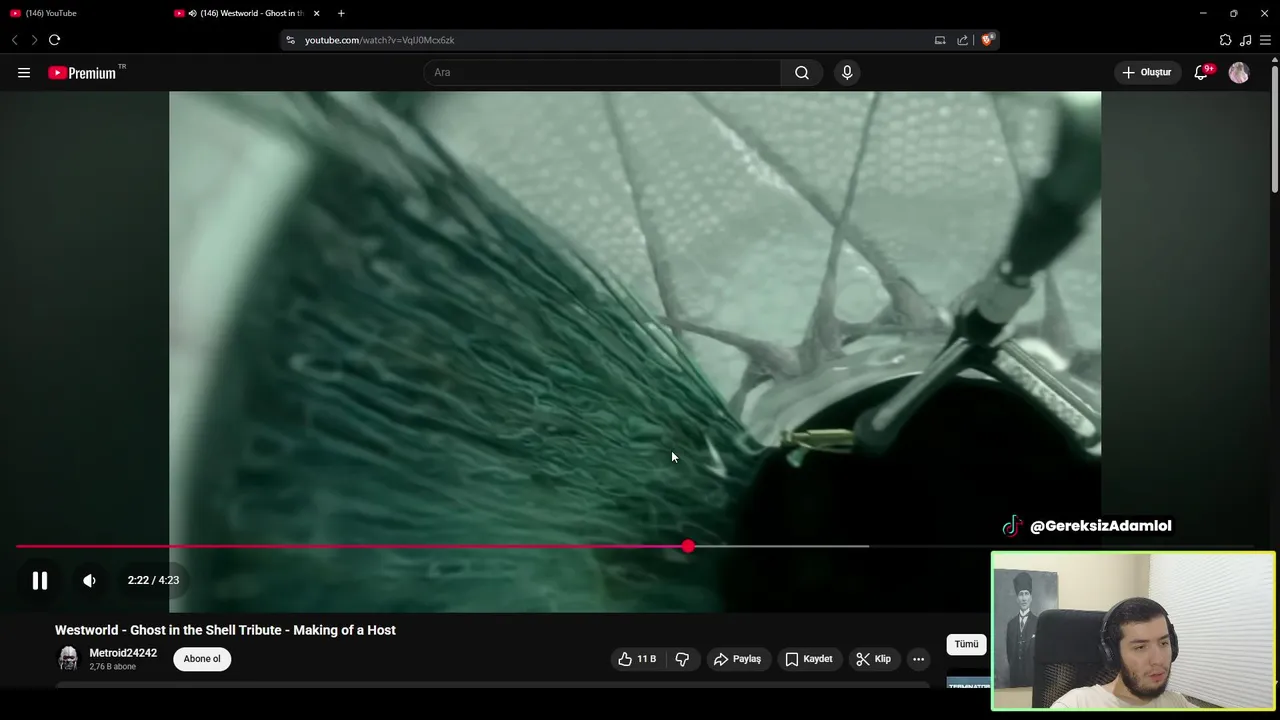
Task: Open the browser extensions puzzle icon
Action: (x=1225, y=40)
